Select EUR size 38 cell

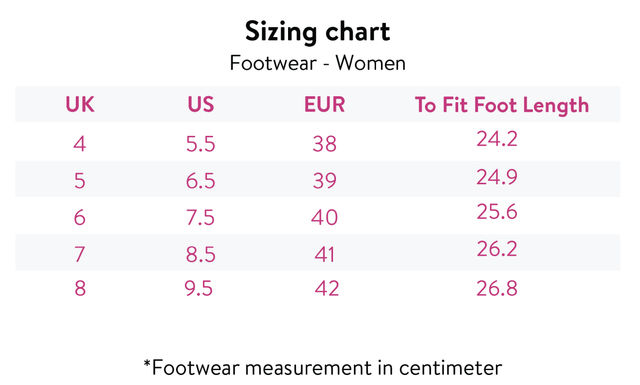[x=324, y=144]
